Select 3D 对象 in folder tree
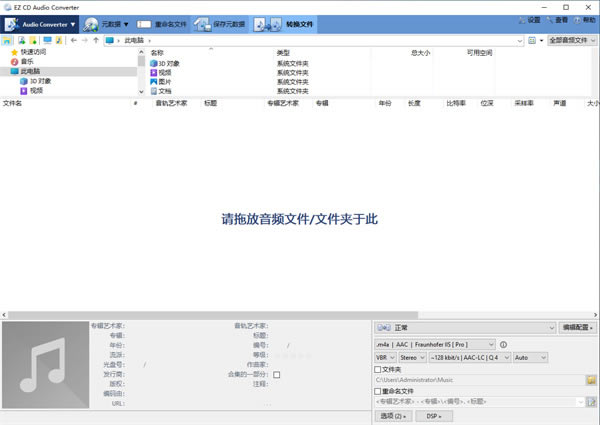Image resolution: width=600 pixels, height=425 pixels. click(40, 81)
